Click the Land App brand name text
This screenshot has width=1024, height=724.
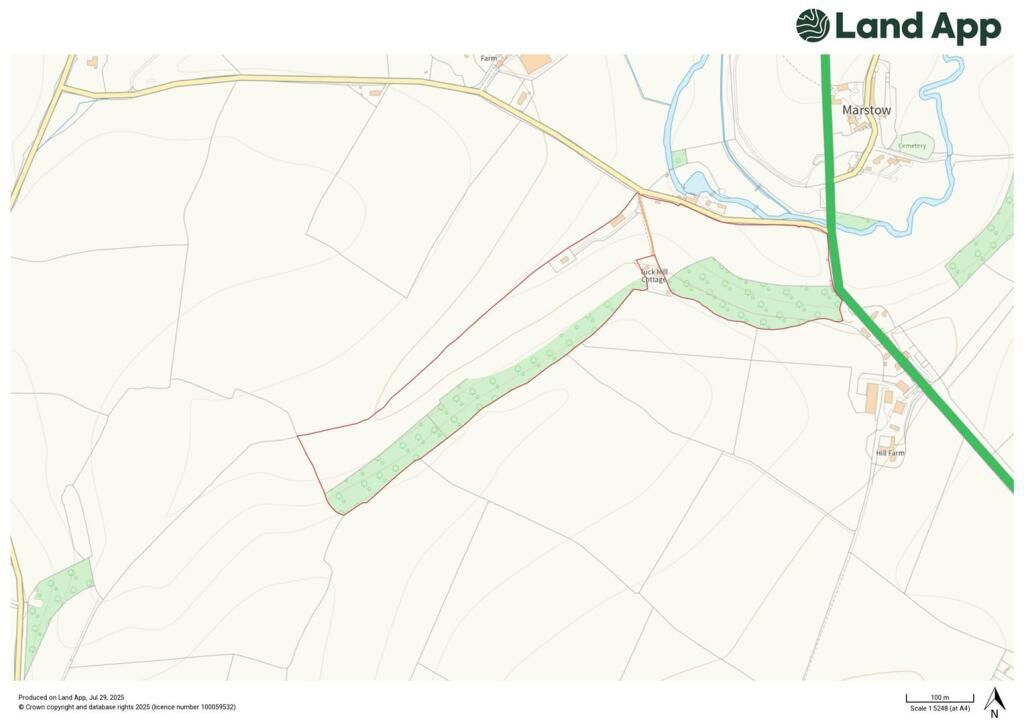coord(918,27)
